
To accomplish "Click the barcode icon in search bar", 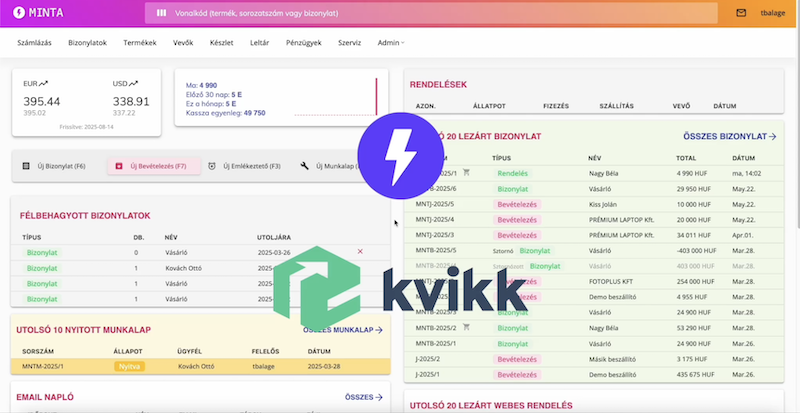I will pos(161,13).
